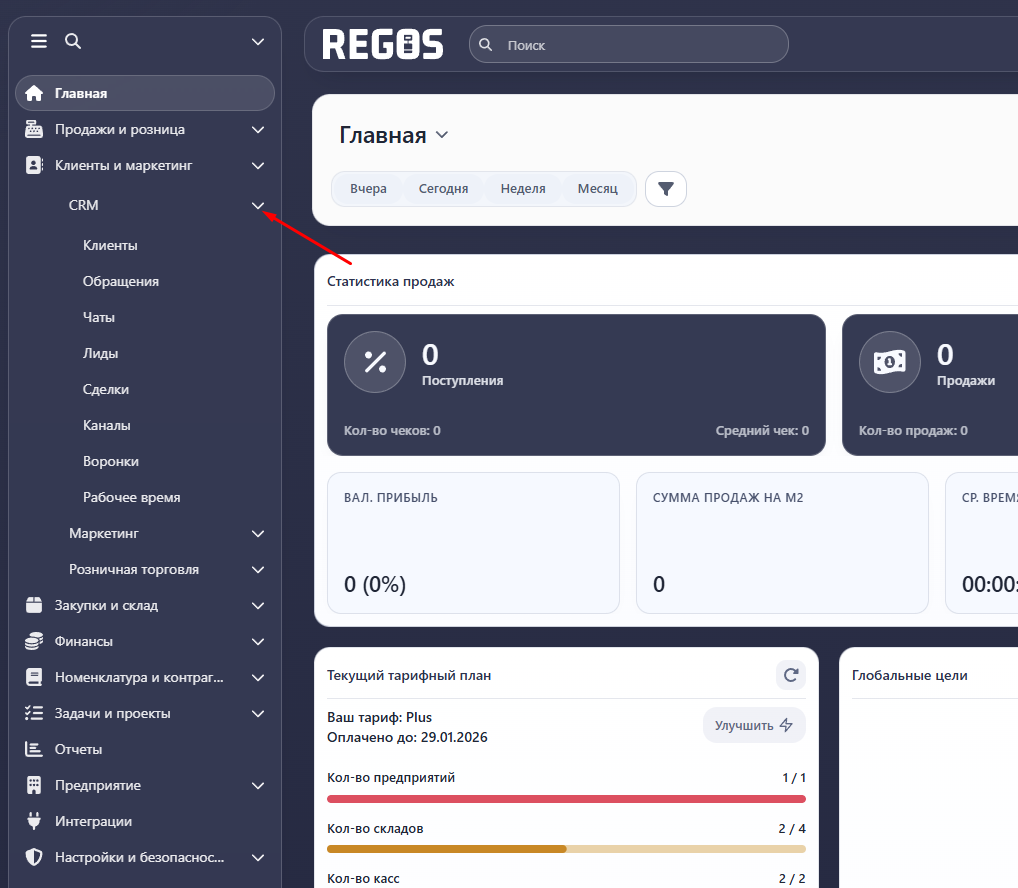Open Интеграции via its plug icon
This screenshot has width=1018, height=888.
34,821
